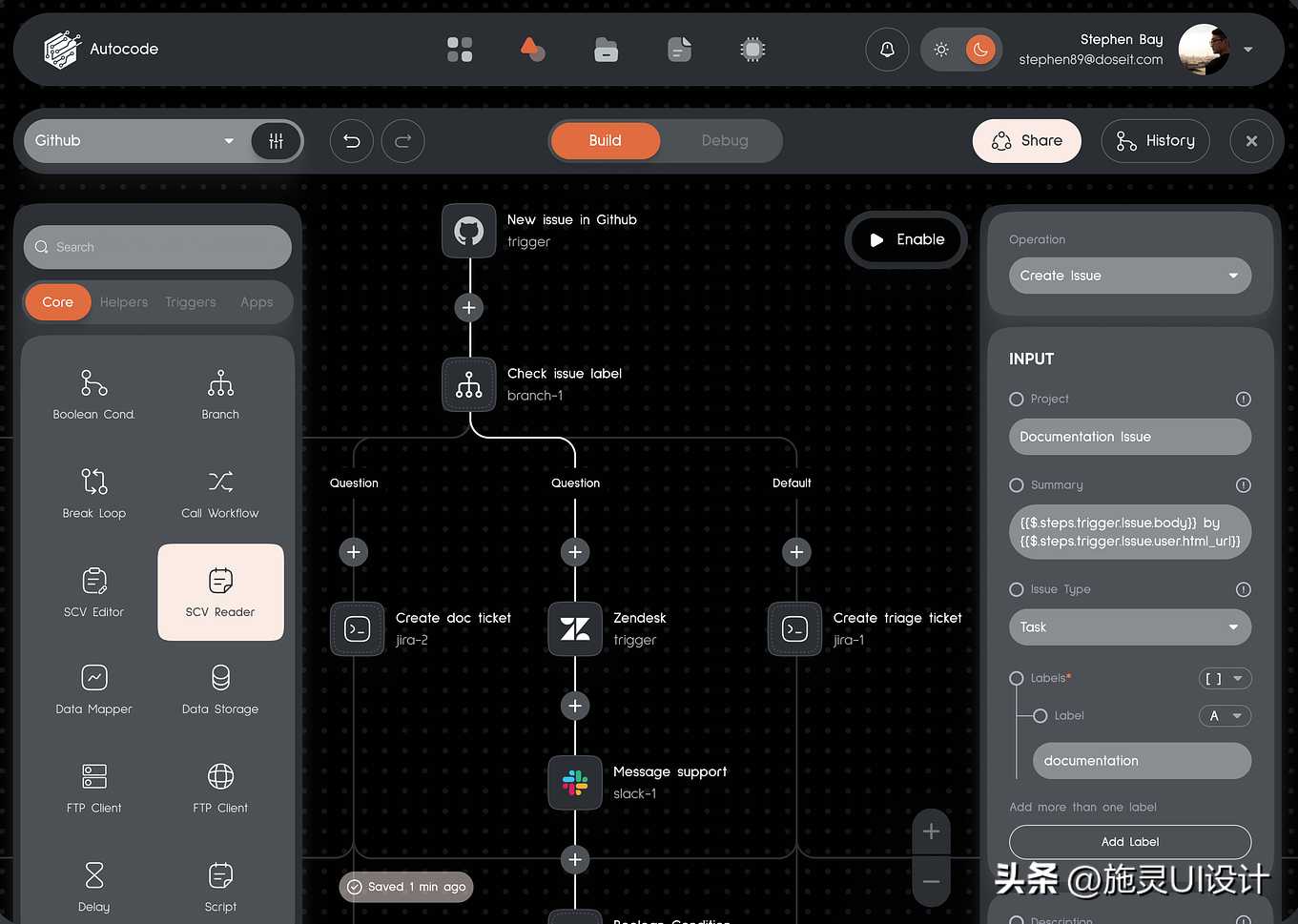Image resolution: width=1298 pixels, height=924 pixels.
Task: Select the Boolean Cond. component
Action: point(93,395)
